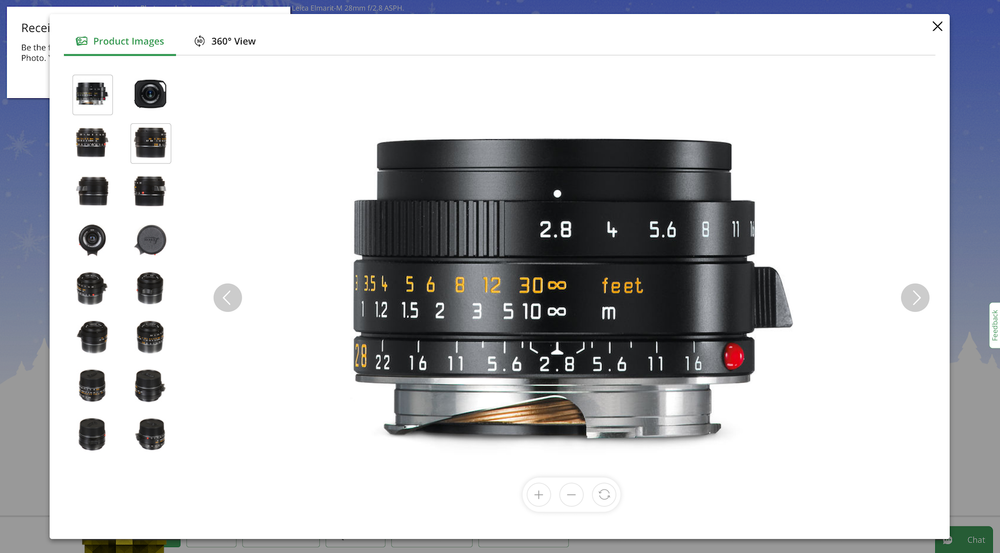The width and height of the screenshot is (1000, 553).
Task: Open the fifth-row left angled lens thumbnail
Action: point(92,288)
